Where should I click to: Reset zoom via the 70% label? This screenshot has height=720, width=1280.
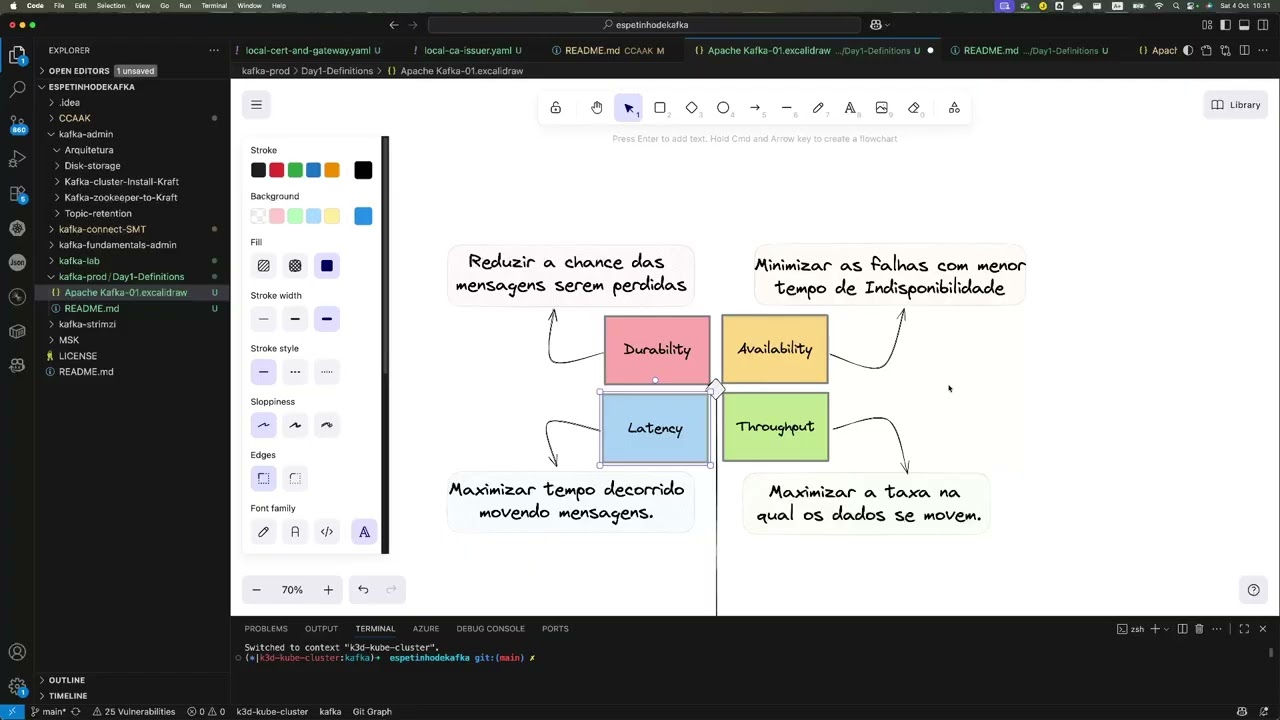pos(292,590)
